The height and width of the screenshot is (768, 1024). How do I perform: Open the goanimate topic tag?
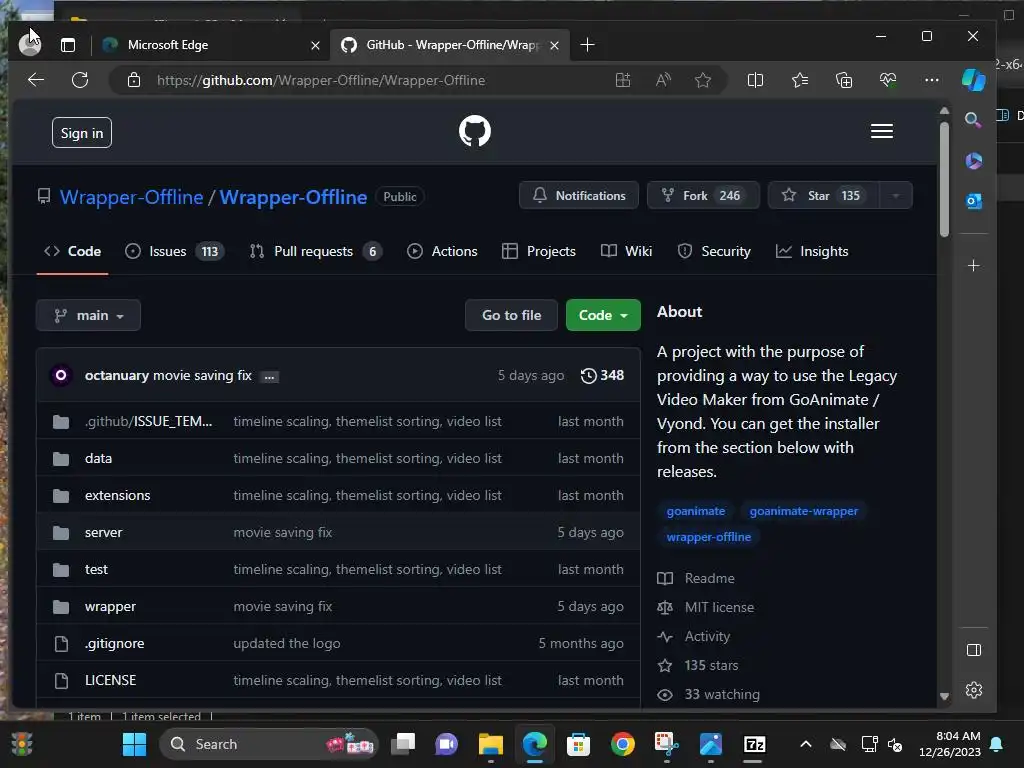(x=696, y=511)
